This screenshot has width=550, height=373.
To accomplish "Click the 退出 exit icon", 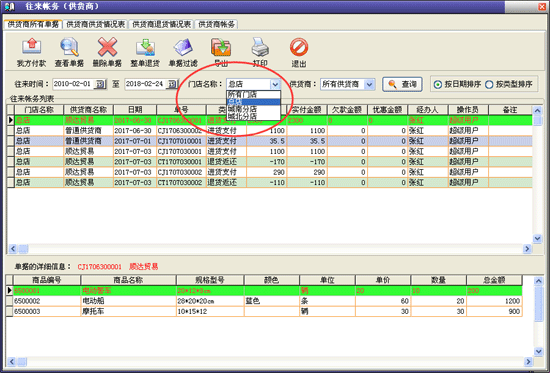I will (x=299, y=47).
